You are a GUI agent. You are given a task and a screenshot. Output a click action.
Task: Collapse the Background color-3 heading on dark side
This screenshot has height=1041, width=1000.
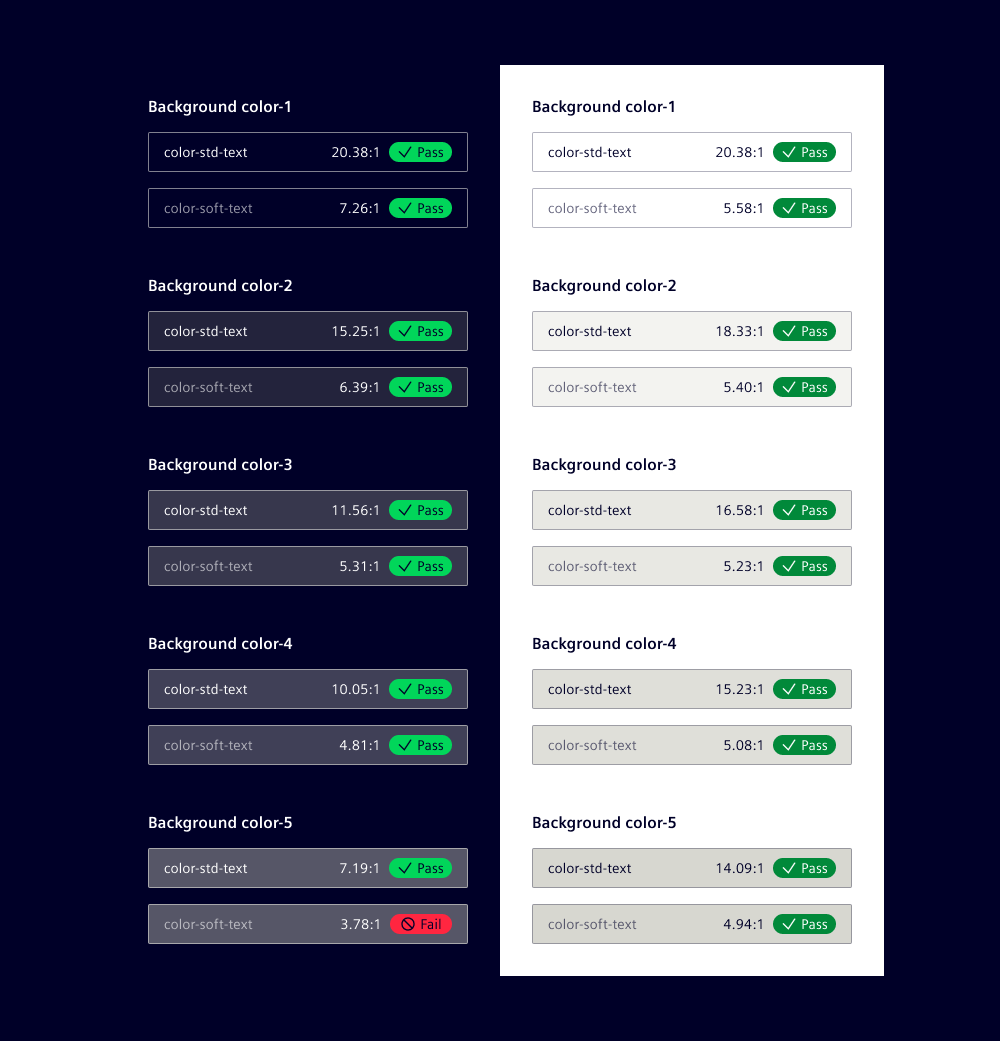[x=220, y=464]
